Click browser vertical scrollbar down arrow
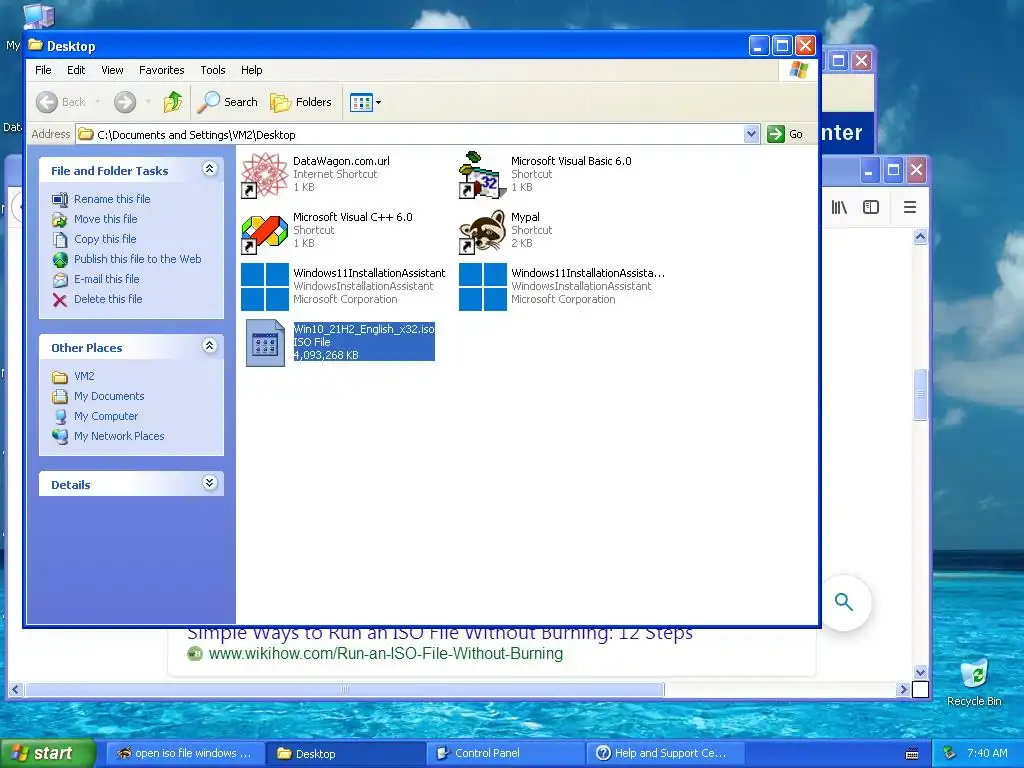This screenshot has width=1024, height=768. [920, 672]
